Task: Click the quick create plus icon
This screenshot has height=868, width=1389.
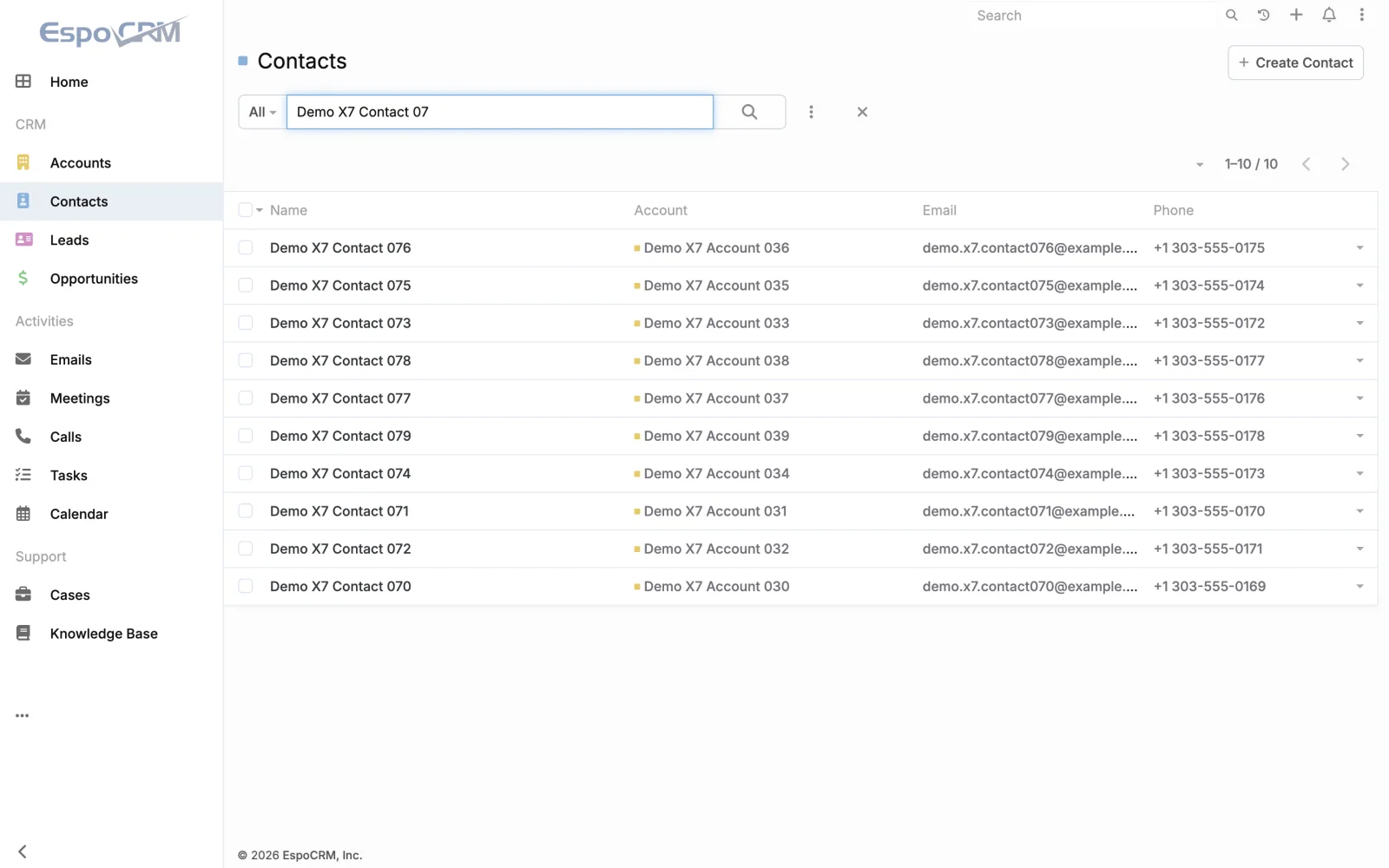Action: click(1296, 15)
